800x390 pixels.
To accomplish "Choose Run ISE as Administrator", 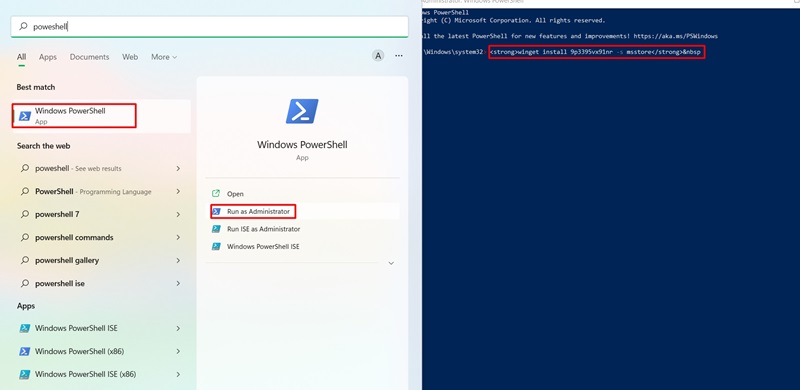I will pos(302,229).
